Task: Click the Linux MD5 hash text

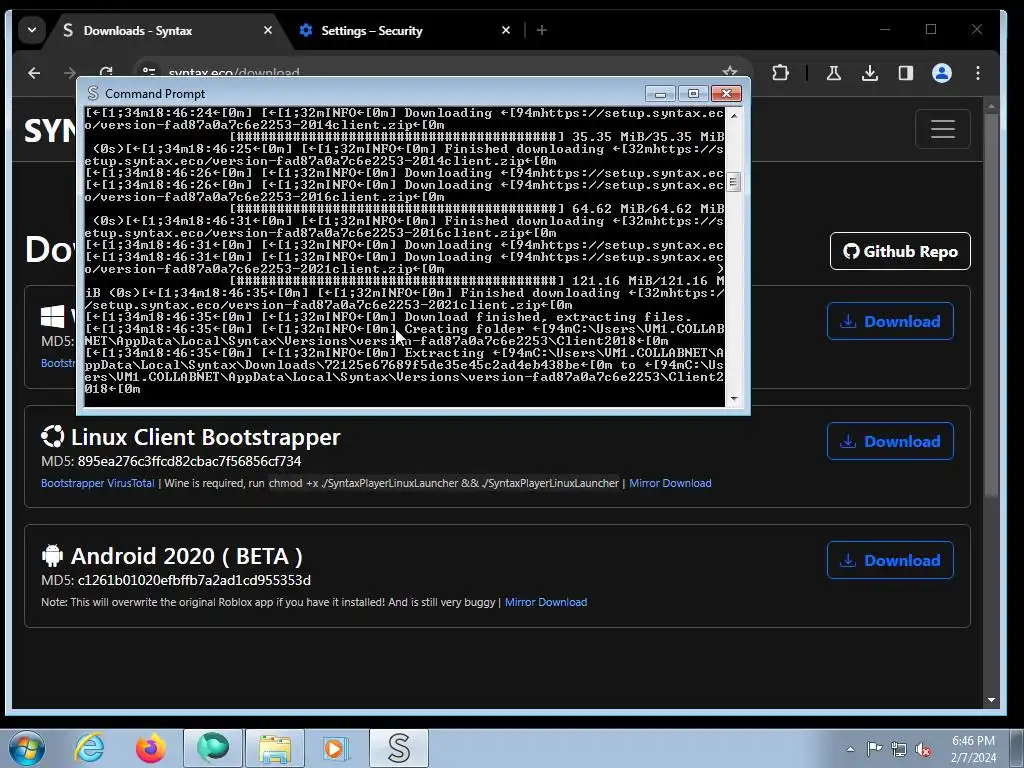Action: pos(189,461)
